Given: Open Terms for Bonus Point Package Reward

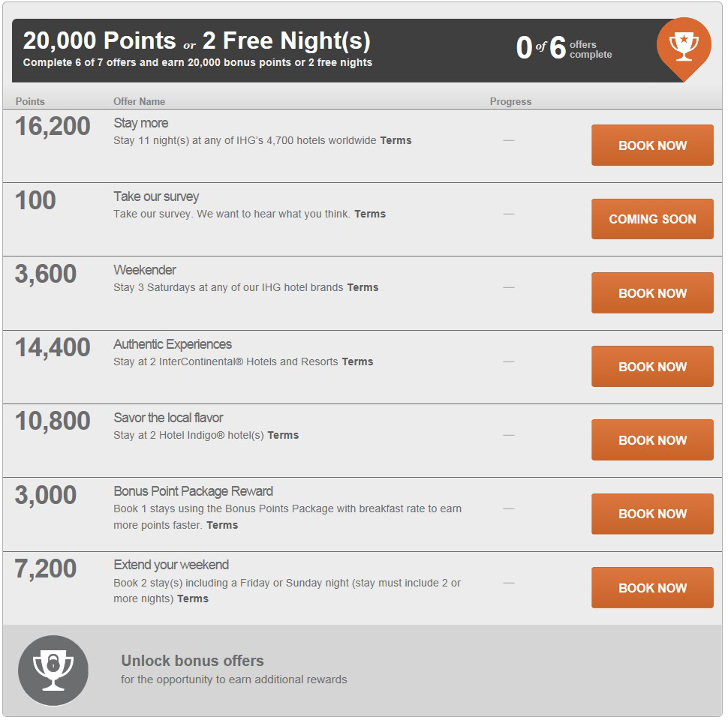Looking at the screenshot, I should [222, 525].
